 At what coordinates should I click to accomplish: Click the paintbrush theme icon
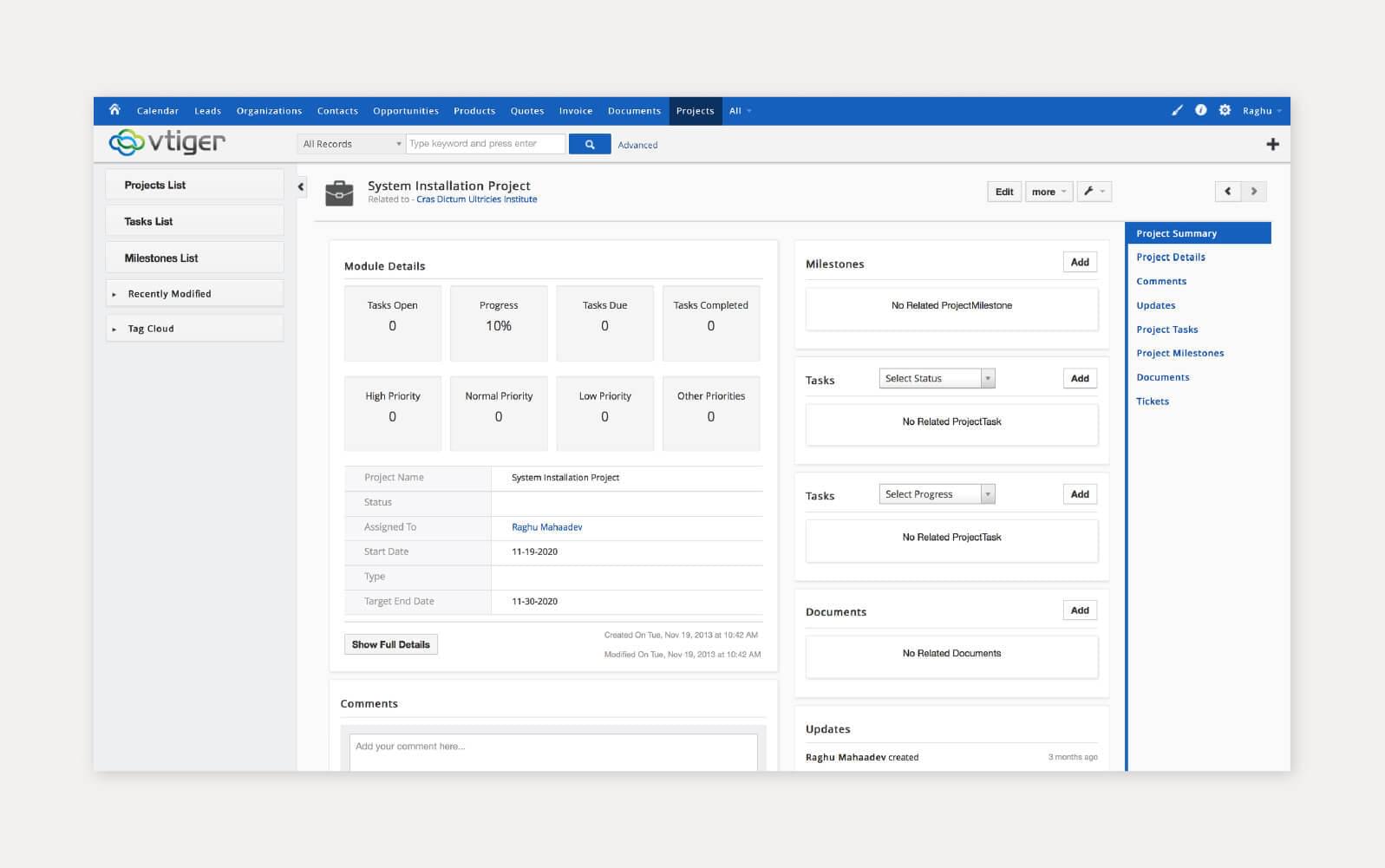1177,110
